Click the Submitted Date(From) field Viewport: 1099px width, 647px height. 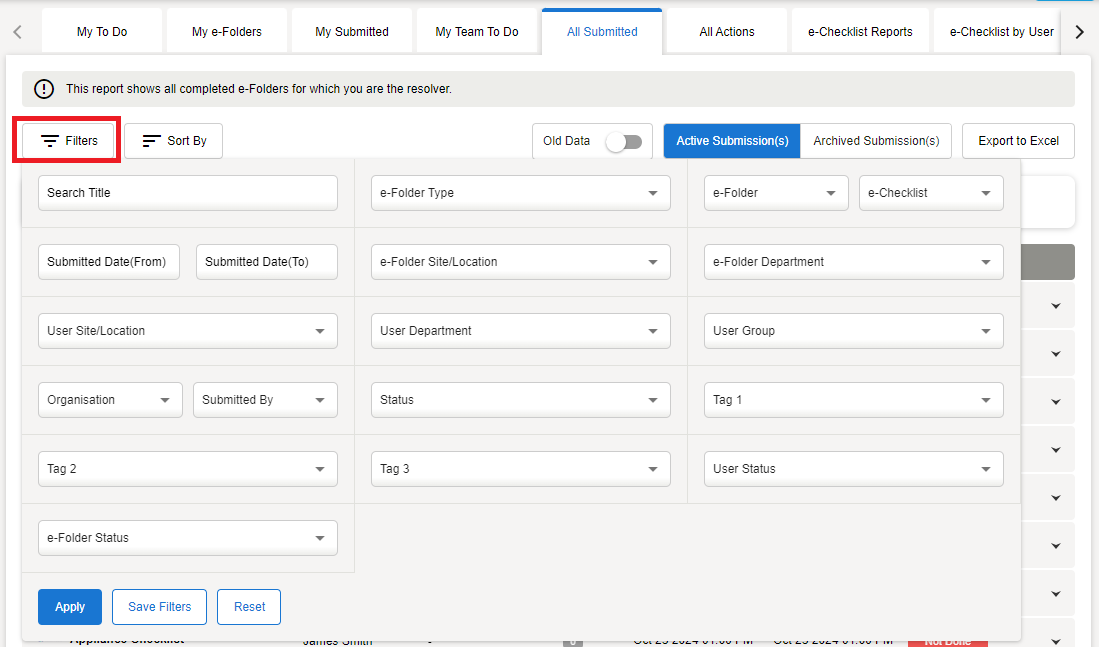coord(109,262)
